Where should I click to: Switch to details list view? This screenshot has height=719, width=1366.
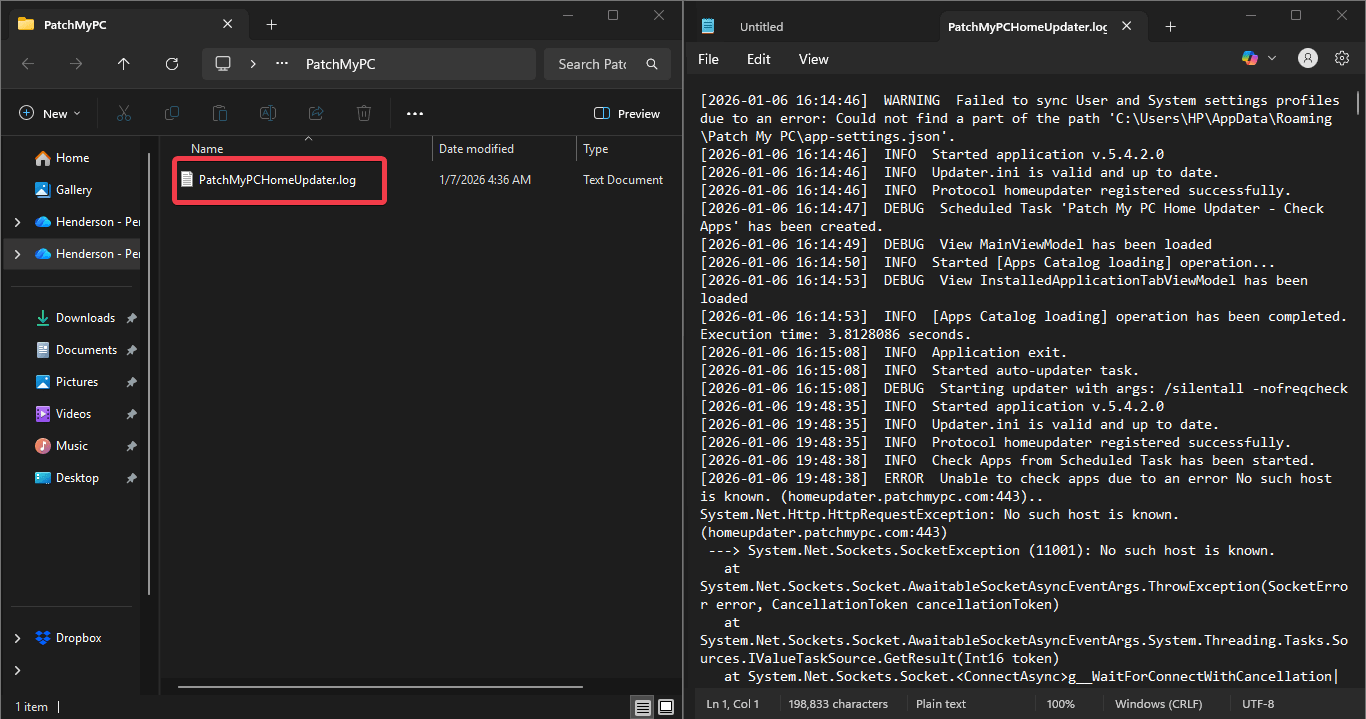tap(642, 707)
